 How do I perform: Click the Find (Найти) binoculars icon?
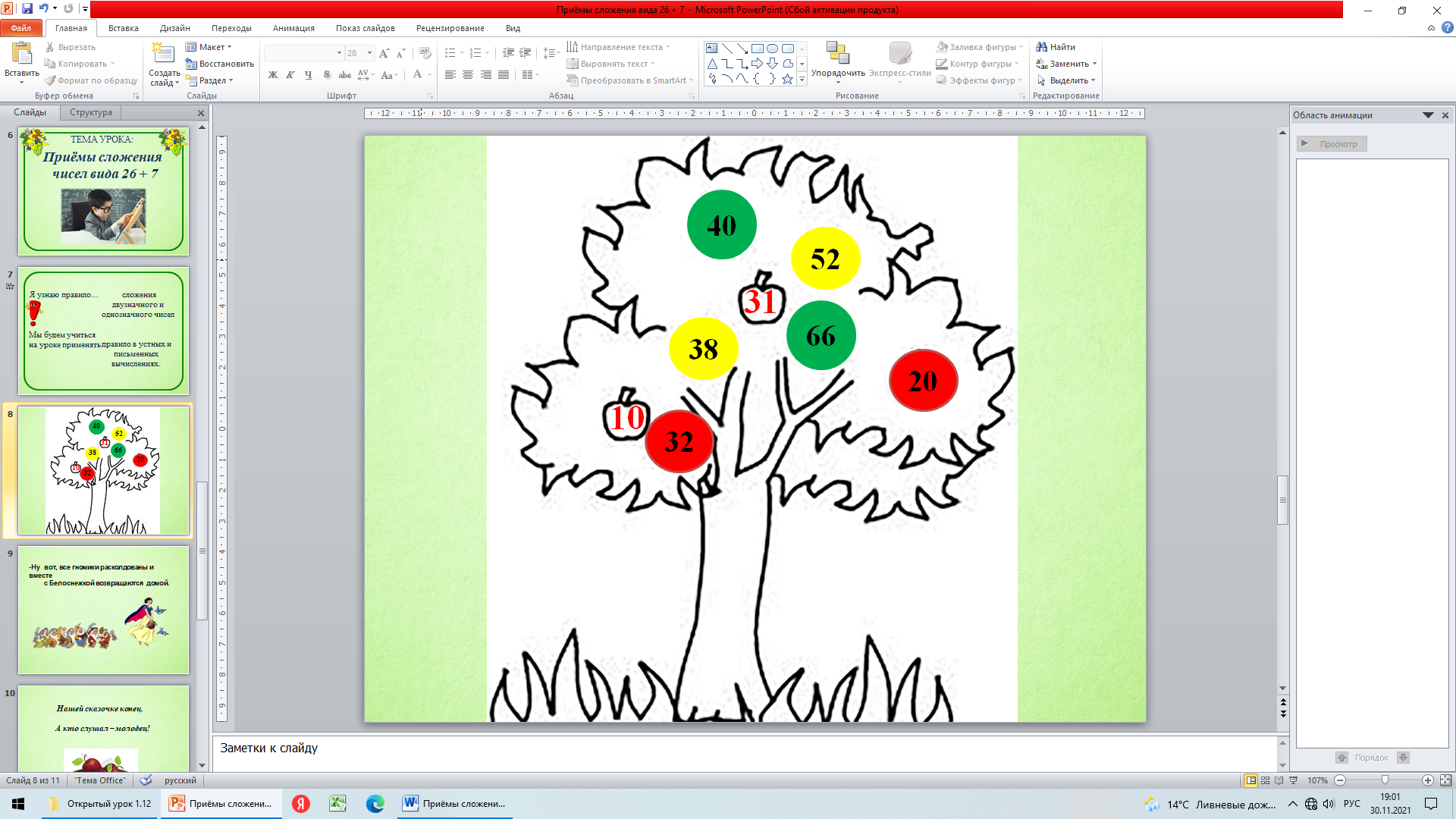[x=1042, y=47]
